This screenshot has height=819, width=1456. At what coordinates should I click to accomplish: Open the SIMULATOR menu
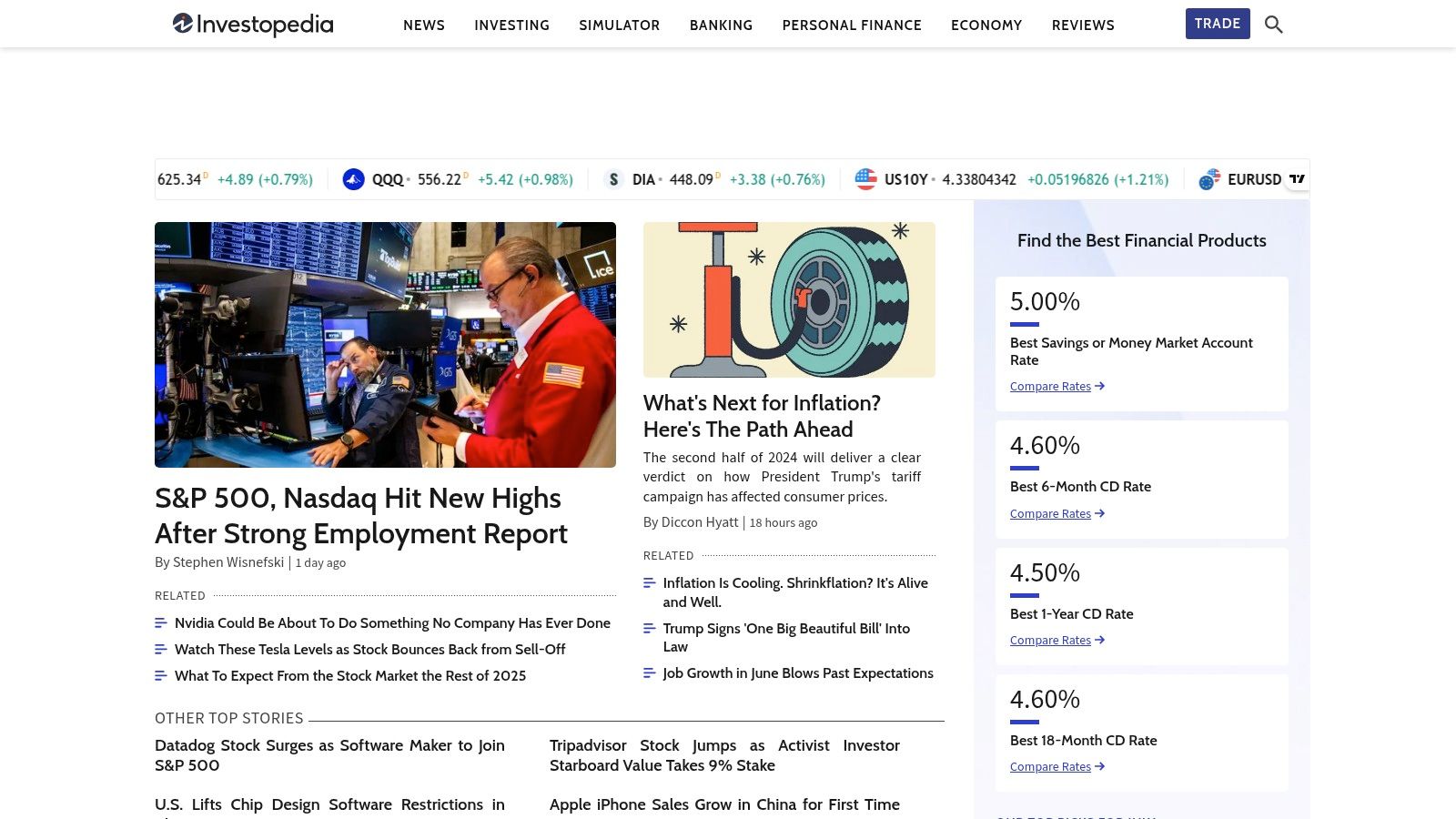620,25
